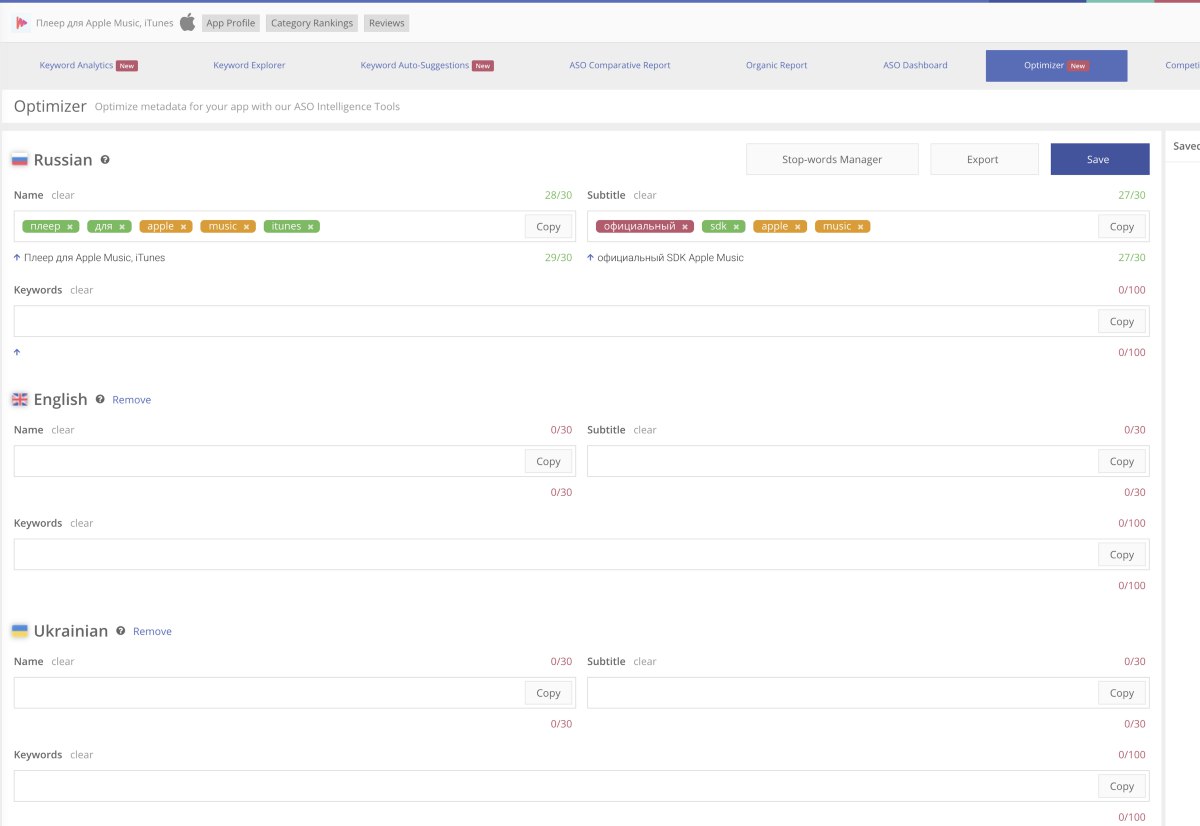Remove music tag from Subtitle field
The width and height of the screenshot is (1200, 826).
(x=860, y=227)
